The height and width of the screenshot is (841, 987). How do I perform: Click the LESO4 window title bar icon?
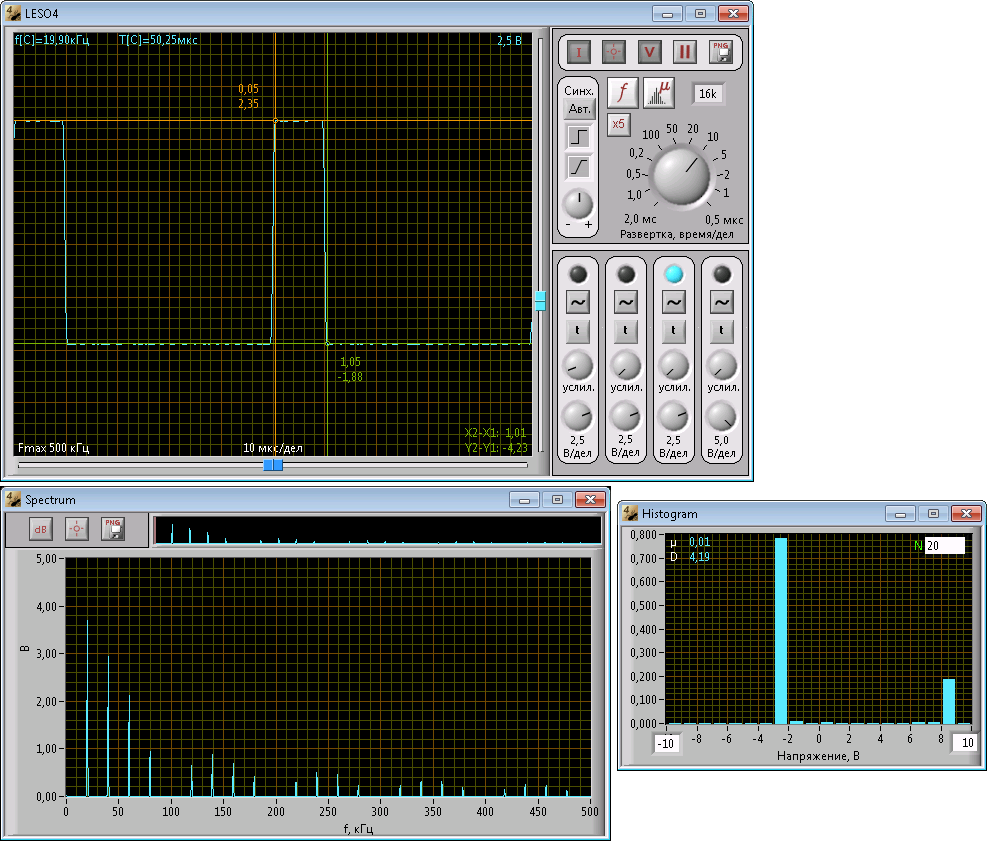coord(13,13)
